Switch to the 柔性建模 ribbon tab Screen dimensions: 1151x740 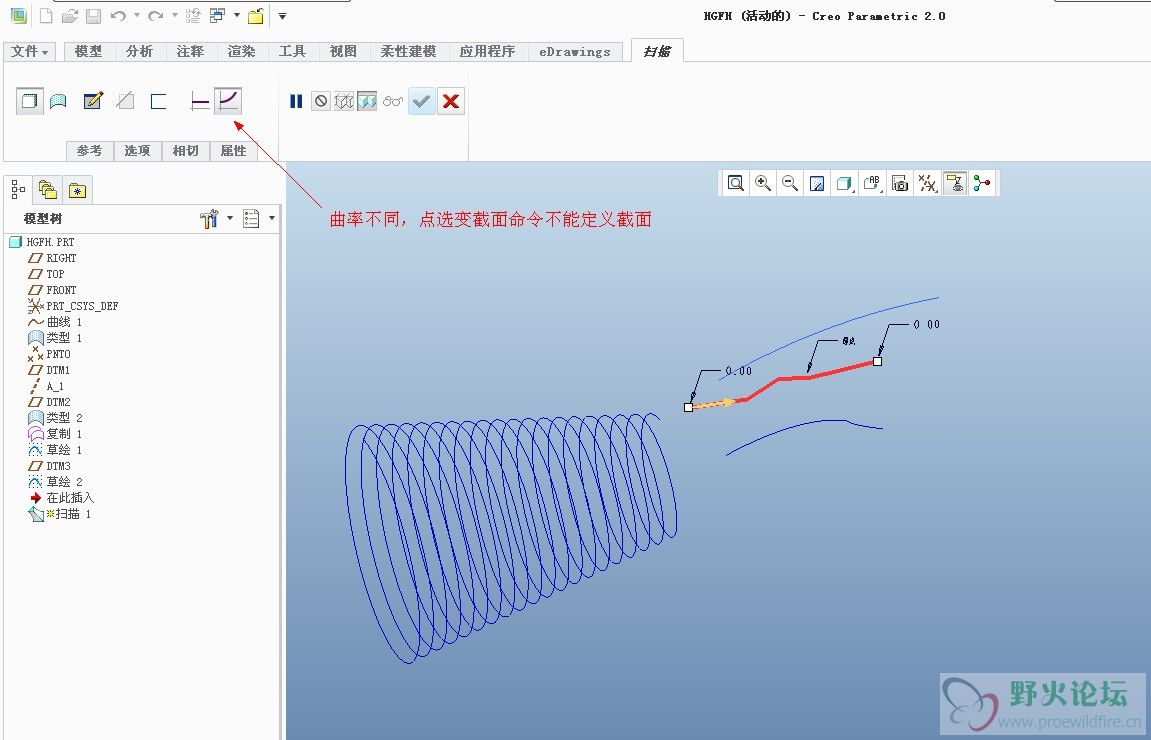tap(408, 51)
